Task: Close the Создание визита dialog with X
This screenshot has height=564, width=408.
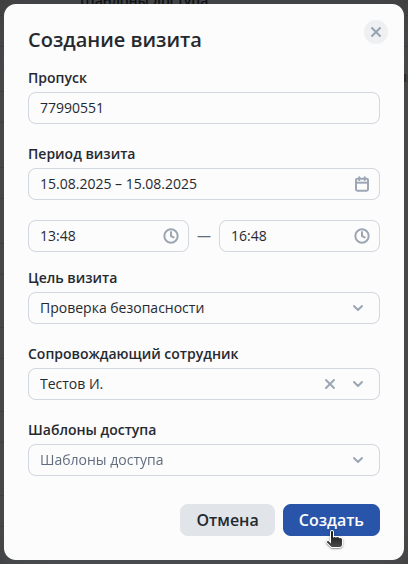Action: click(x=376, y=32)
